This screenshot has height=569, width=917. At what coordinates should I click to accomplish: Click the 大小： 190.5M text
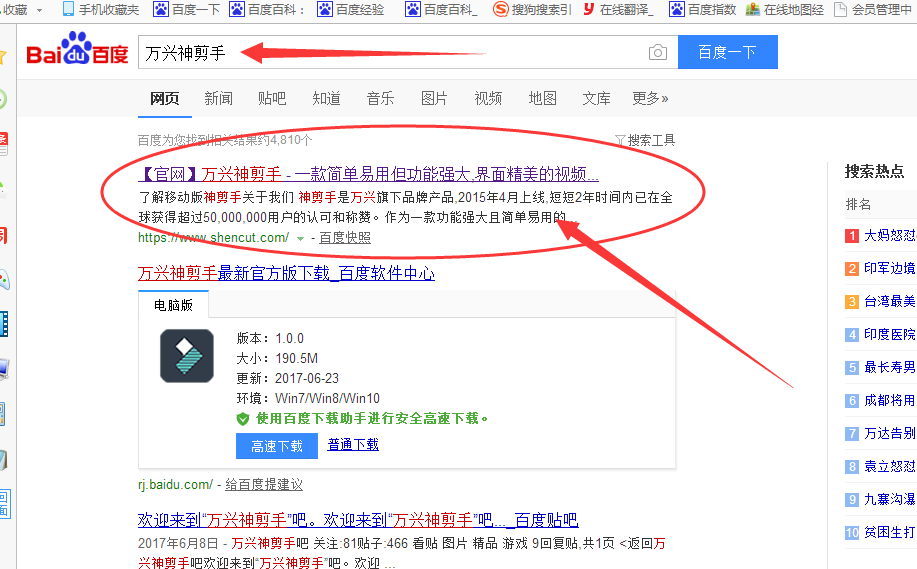pos(277,358)
